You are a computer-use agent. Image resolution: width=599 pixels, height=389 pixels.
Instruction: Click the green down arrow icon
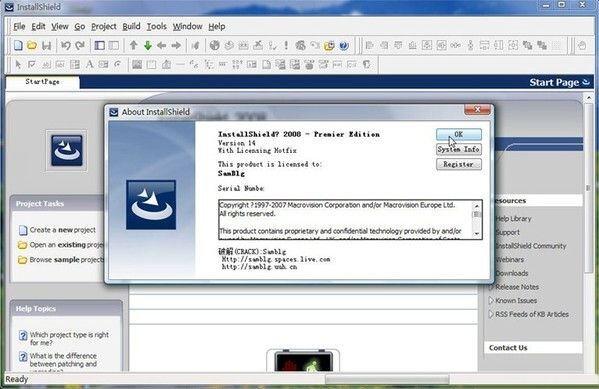click(148, 46)
